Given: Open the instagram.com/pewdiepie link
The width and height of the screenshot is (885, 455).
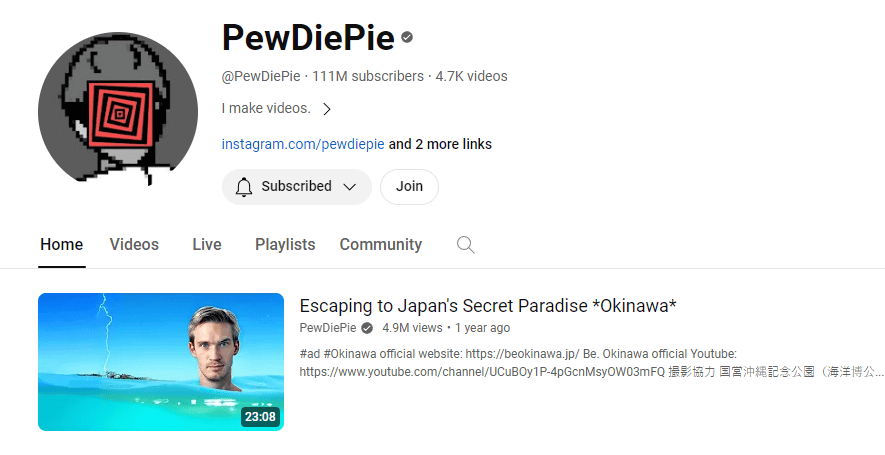Looking at the screenshot, I should click(x=303, y=144).
